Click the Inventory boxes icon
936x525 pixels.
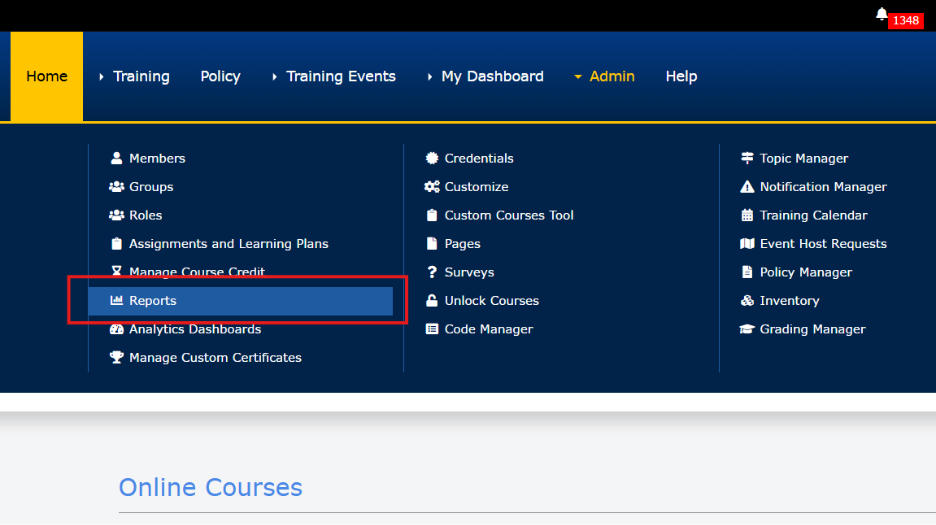pyautogui.click(x=747, y=300)
